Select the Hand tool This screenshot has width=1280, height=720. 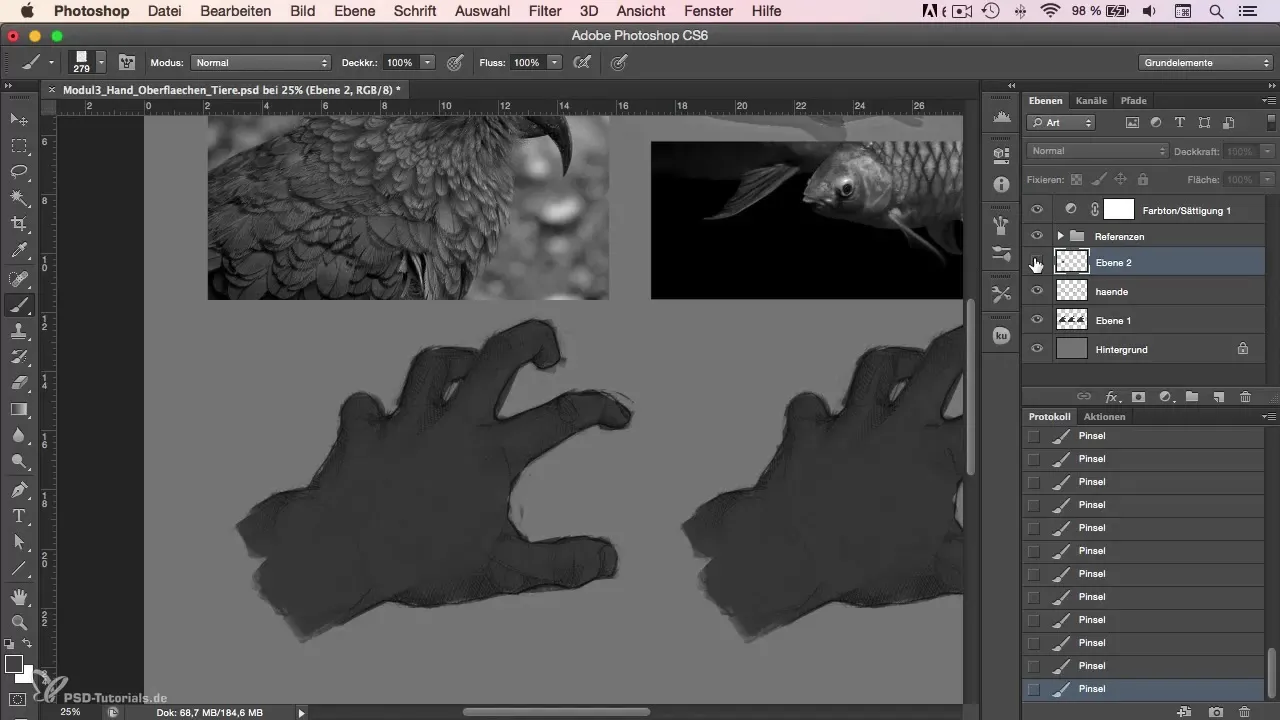[x=19, y=597]
